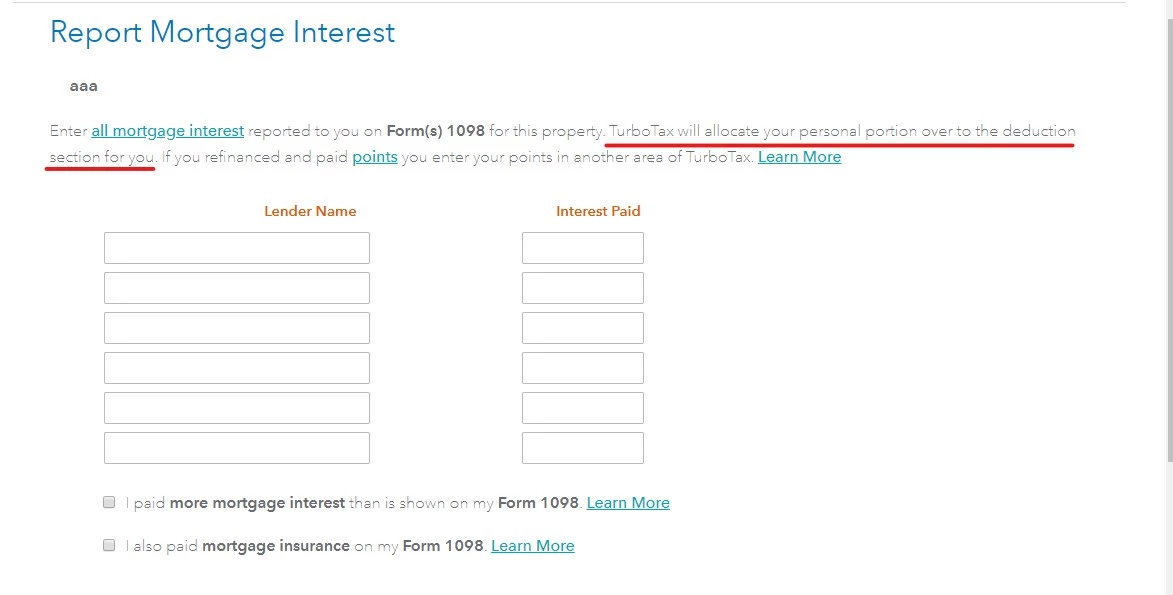
Task: Select the fourth Interest Paid field
Action: coord(583,368)
